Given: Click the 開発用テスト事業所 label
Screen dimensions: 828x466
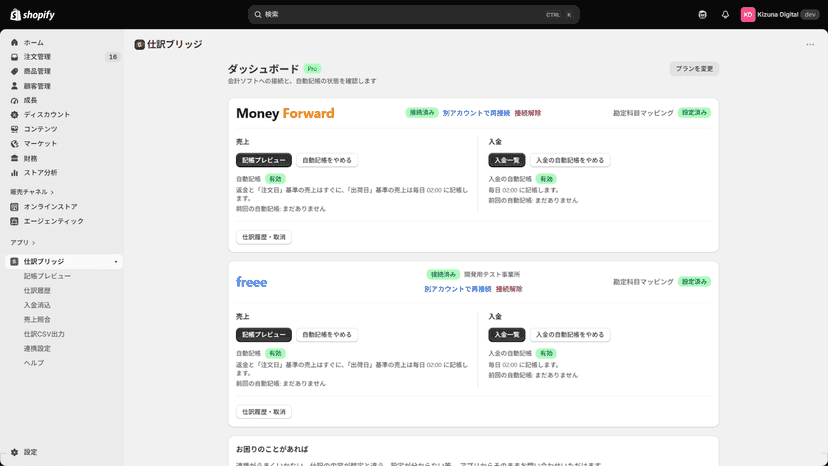Looking at the screenshot, I should pos(492,275).
